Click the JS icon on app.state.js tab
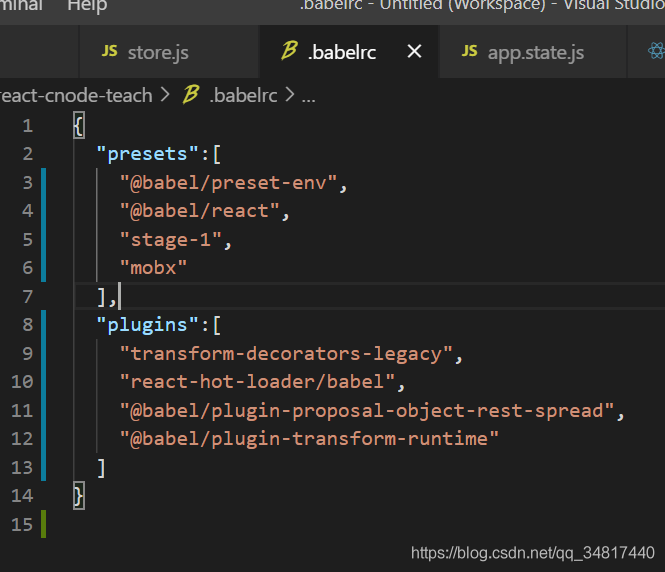665x572 pixels. (x=469, y=51)
